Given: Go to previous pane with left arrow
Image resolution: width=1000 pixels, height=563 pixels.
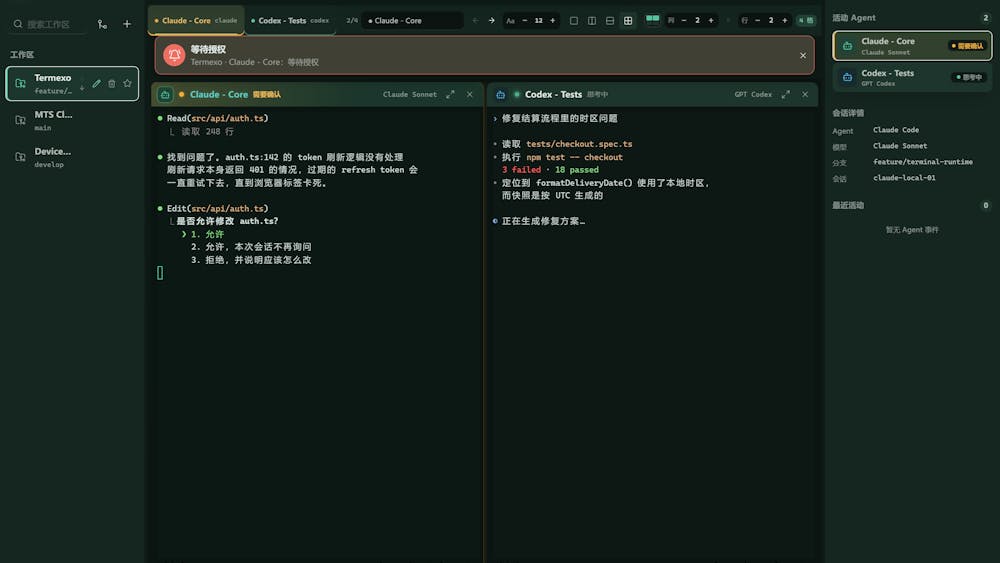Looking at the screenshot, I should 475,20.
